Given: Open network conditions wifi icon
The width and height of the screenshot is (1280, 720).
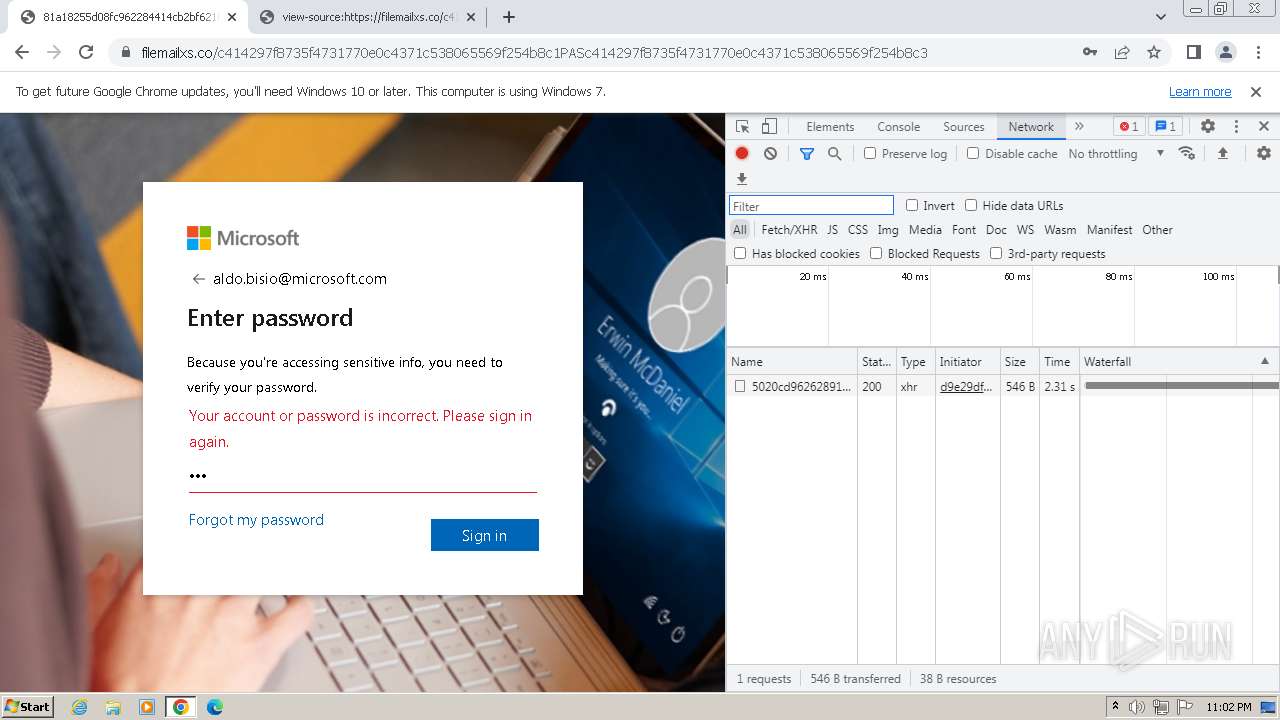Looking at the screenshot, I should [1187, 153].
